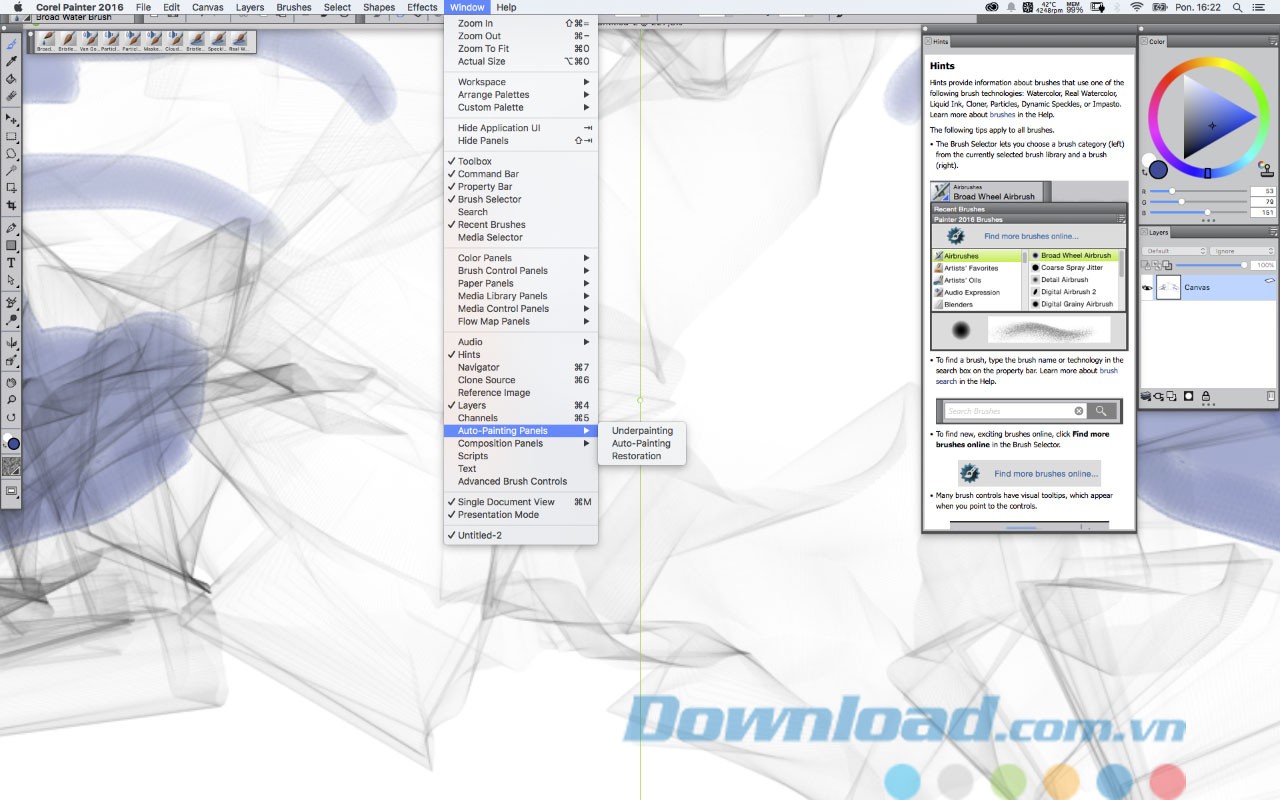Uncheck Brush Selector in Window menu
The image size is (1280, 800).
point(489,199)
